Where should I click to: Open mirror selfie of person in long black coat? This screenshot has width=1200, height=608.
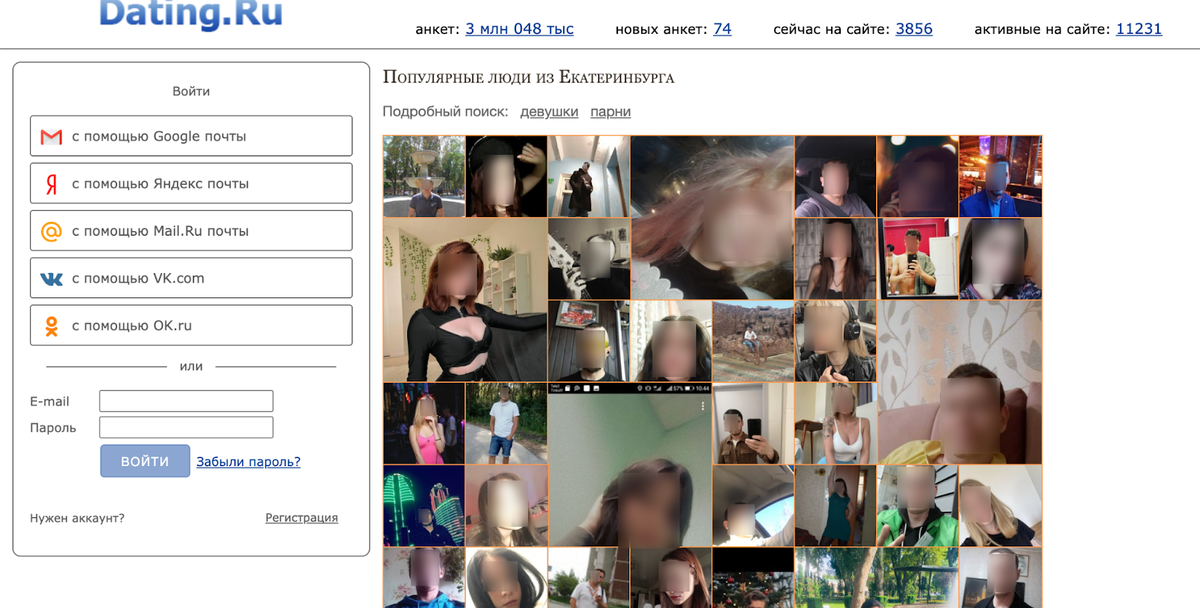[x=589, y=177]
